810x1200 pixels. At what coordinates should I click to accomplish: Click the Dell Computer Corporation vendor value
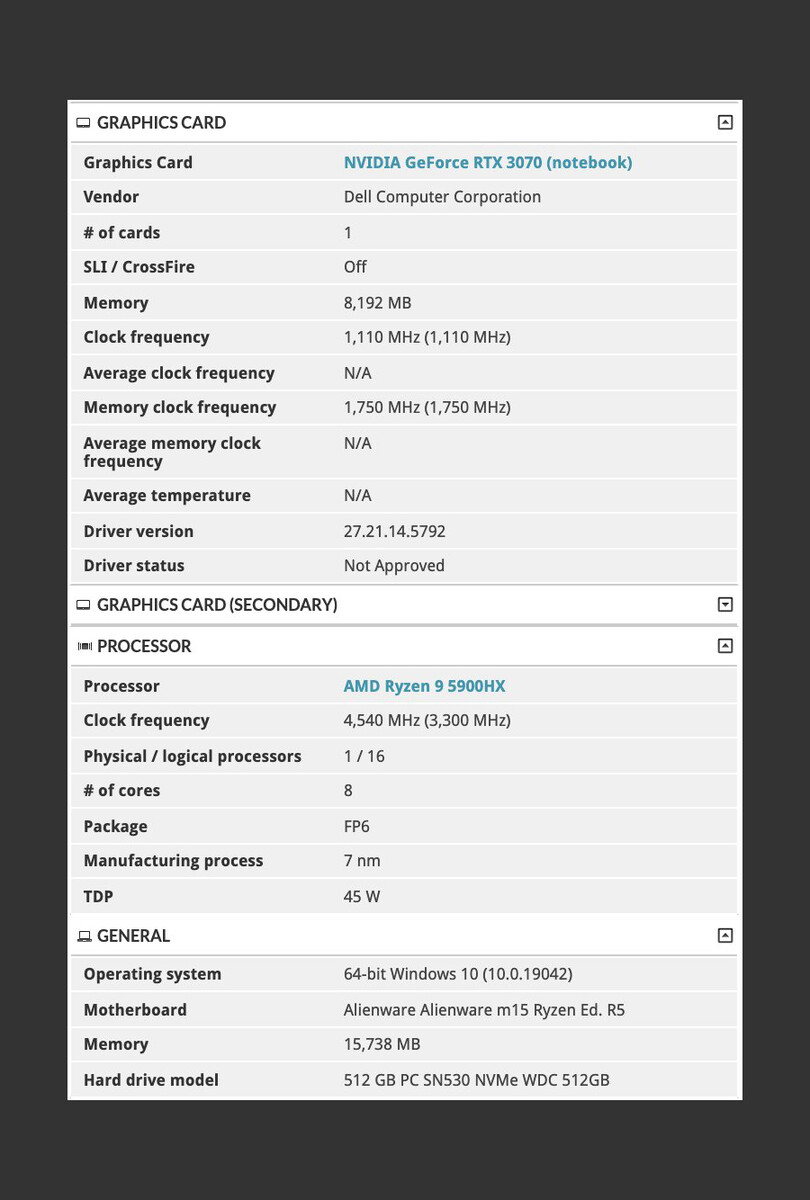(442, 197)
